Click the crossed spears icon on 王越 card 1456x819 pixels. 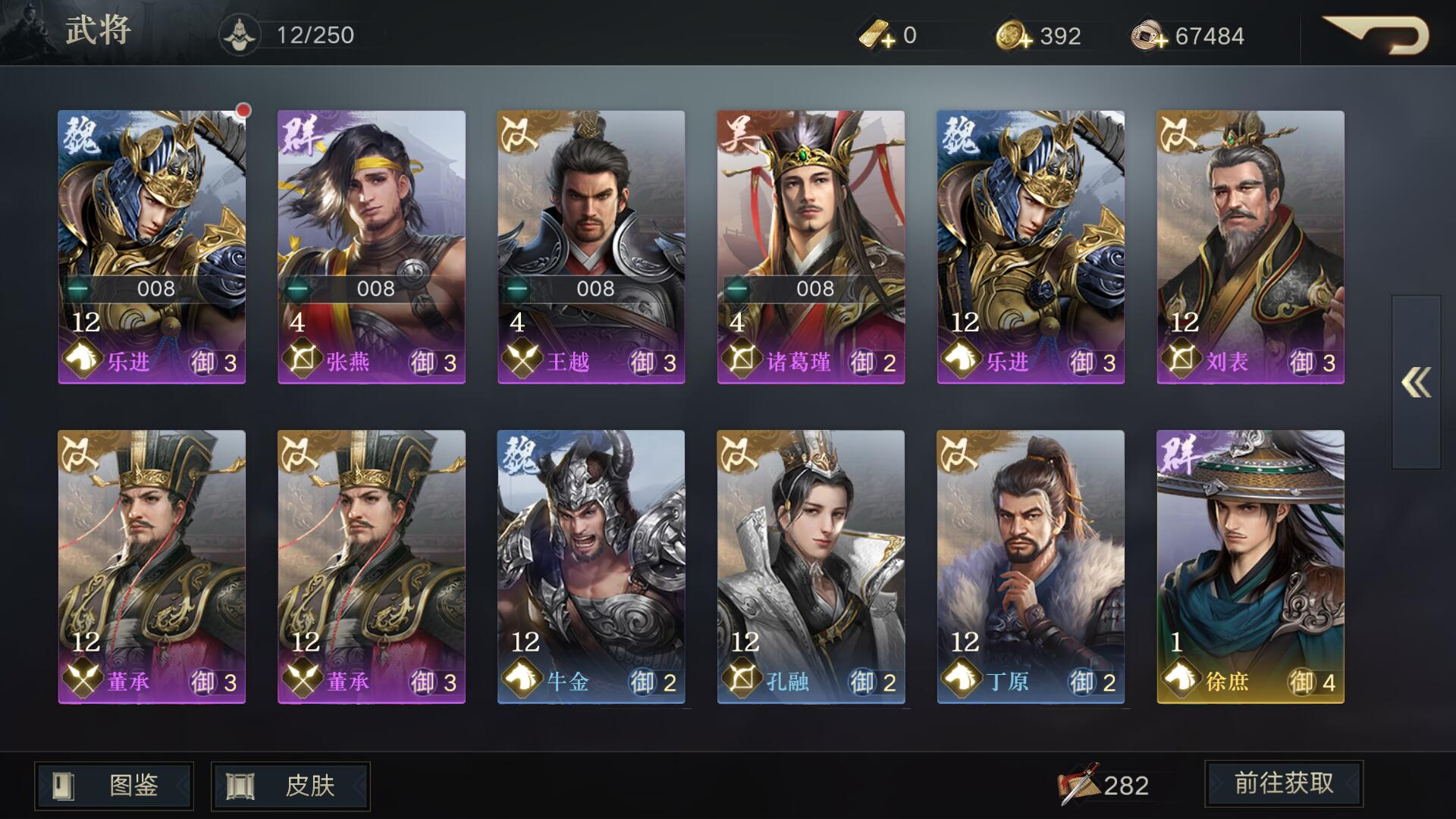521,359
